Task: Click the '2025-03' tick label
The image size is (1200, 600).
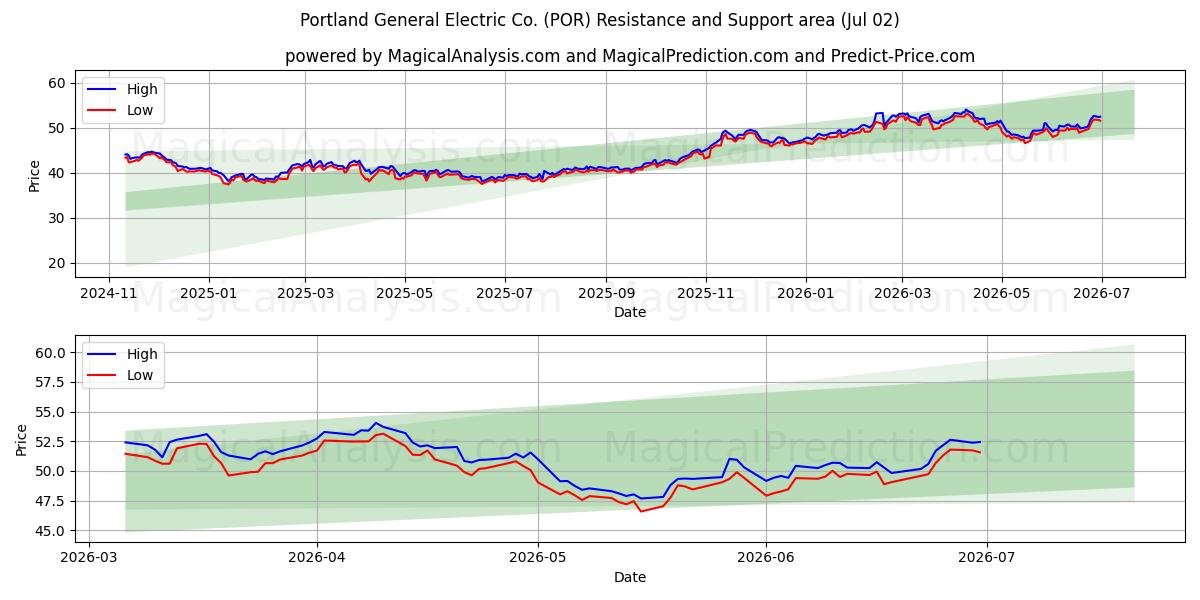Action: click(304, 293)
